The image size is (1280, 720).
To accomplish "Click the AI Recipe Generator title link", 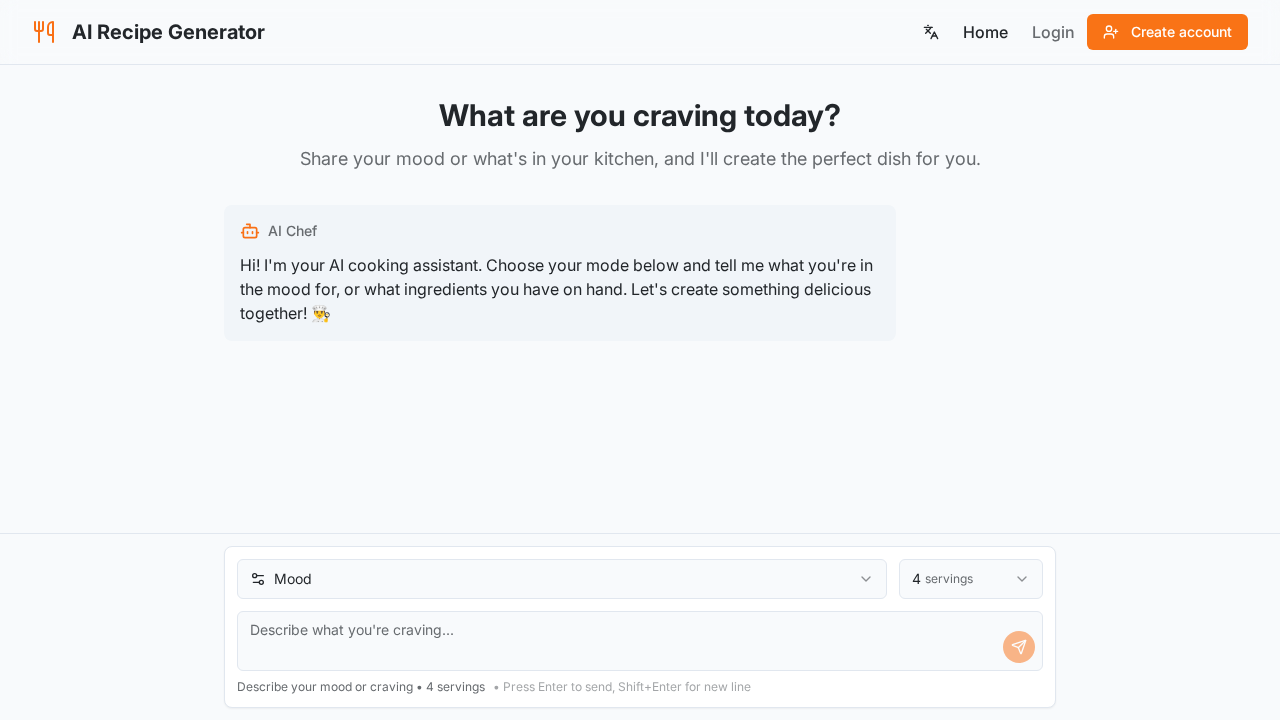I will (x=168, y=32).
